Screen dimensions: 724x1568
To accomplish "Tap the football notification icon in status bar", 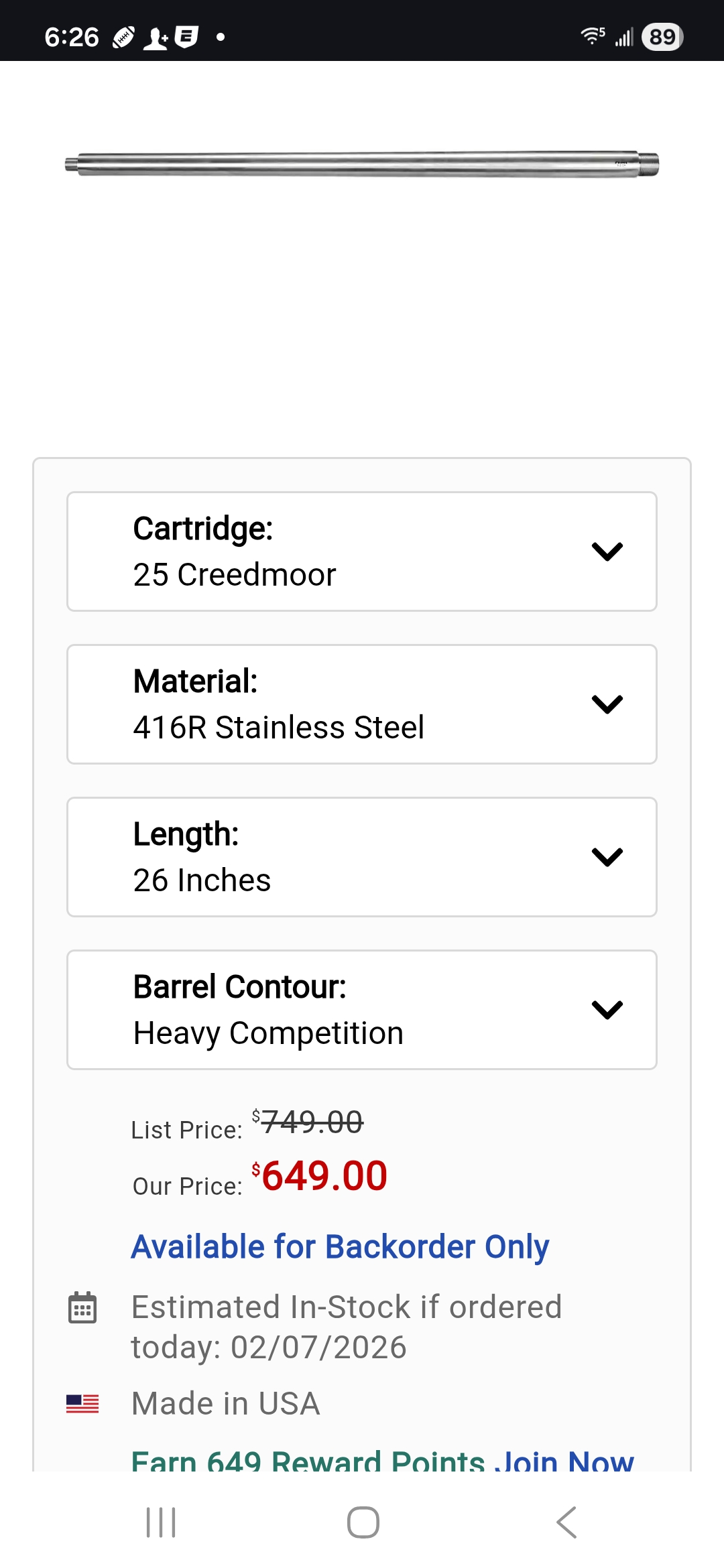I will coord(124,37).
